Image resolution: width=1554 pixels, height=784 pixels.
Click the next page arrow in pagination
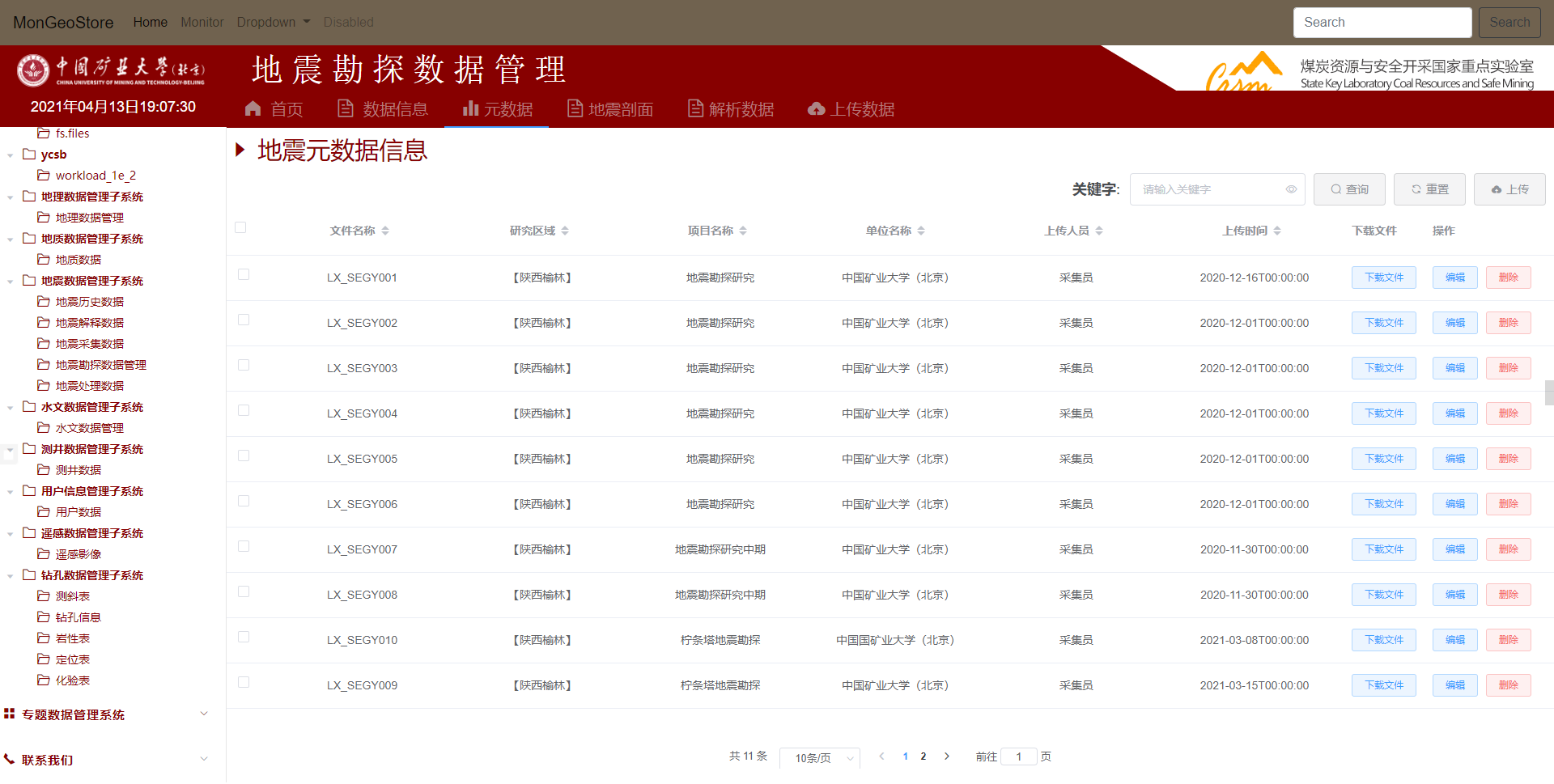pos(946,756)
